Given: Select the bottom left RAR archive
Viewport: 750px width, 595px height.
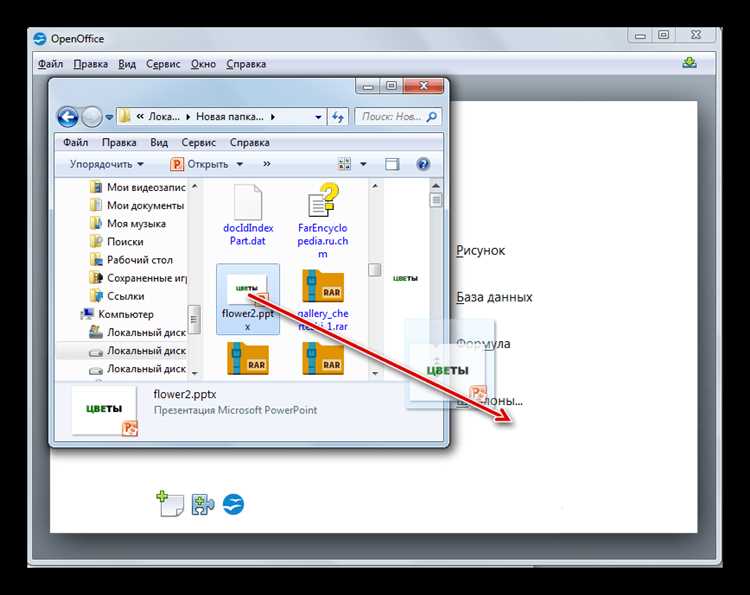Looking at the screenshot, I should point(248,358).
